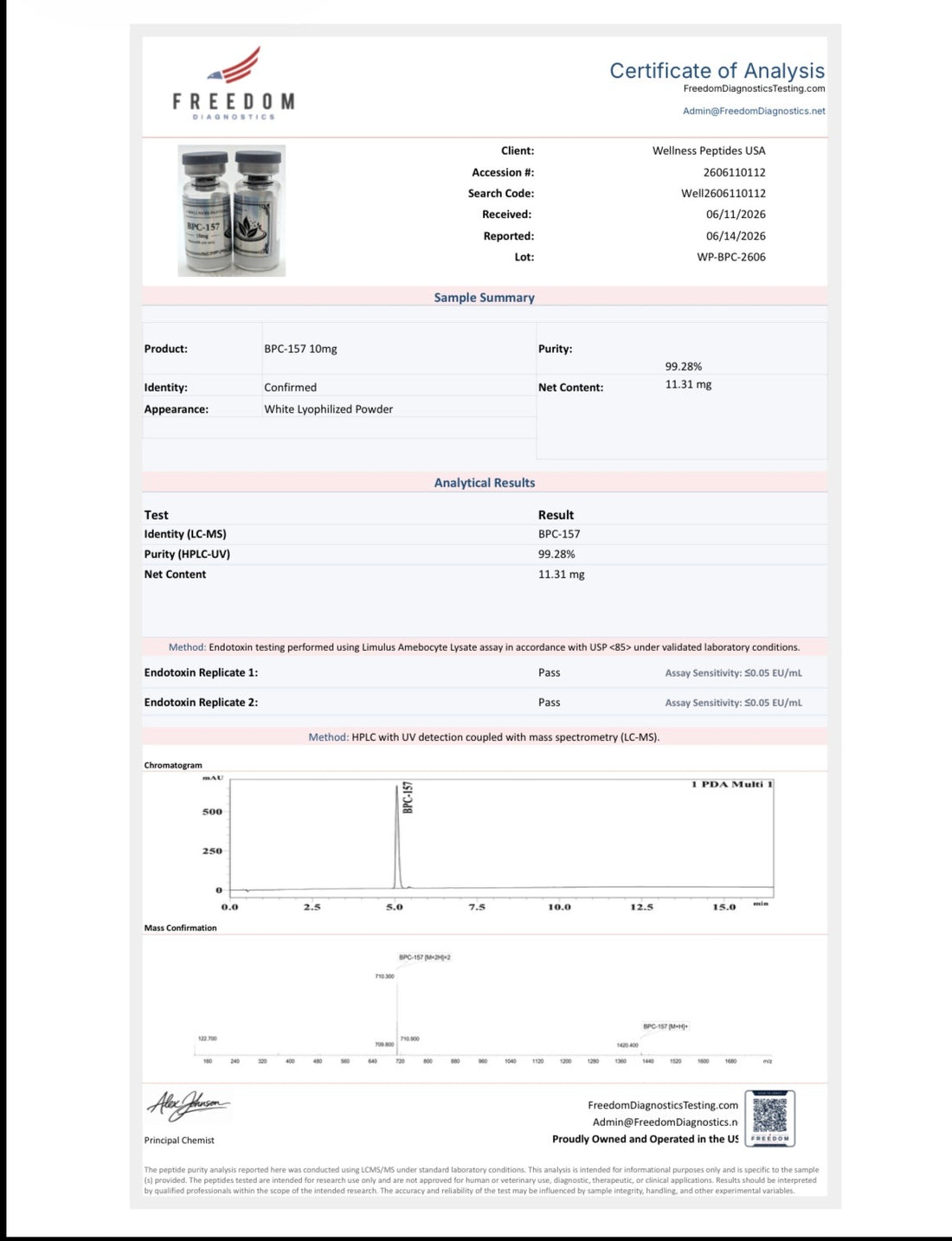This screenshot has width=952, height=1241.
Task: Click the BPC-157 vials product photo
Action: tap(232, 211)
